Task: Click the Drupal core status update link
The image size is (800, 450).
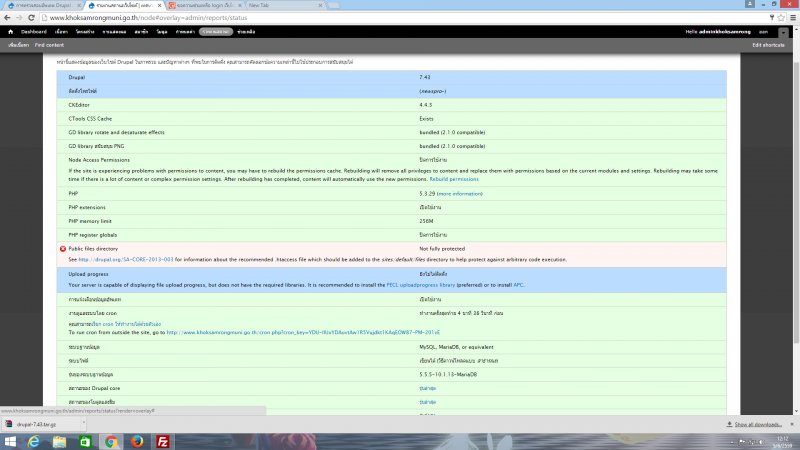Action: [428, 388]
